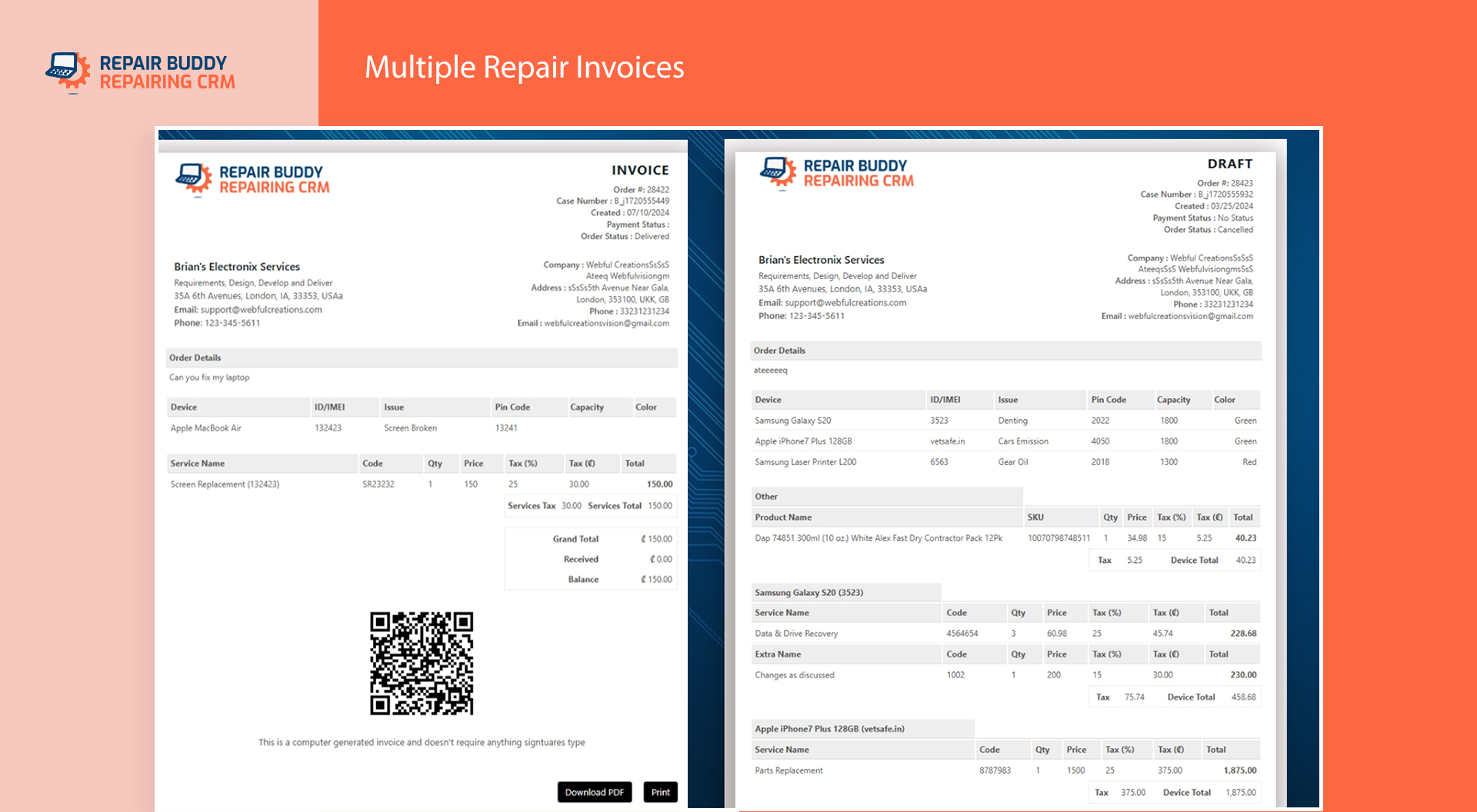Click the gmail address on the DRAFT page
Screen dimensions: 1477x812
coord(1190,316)
